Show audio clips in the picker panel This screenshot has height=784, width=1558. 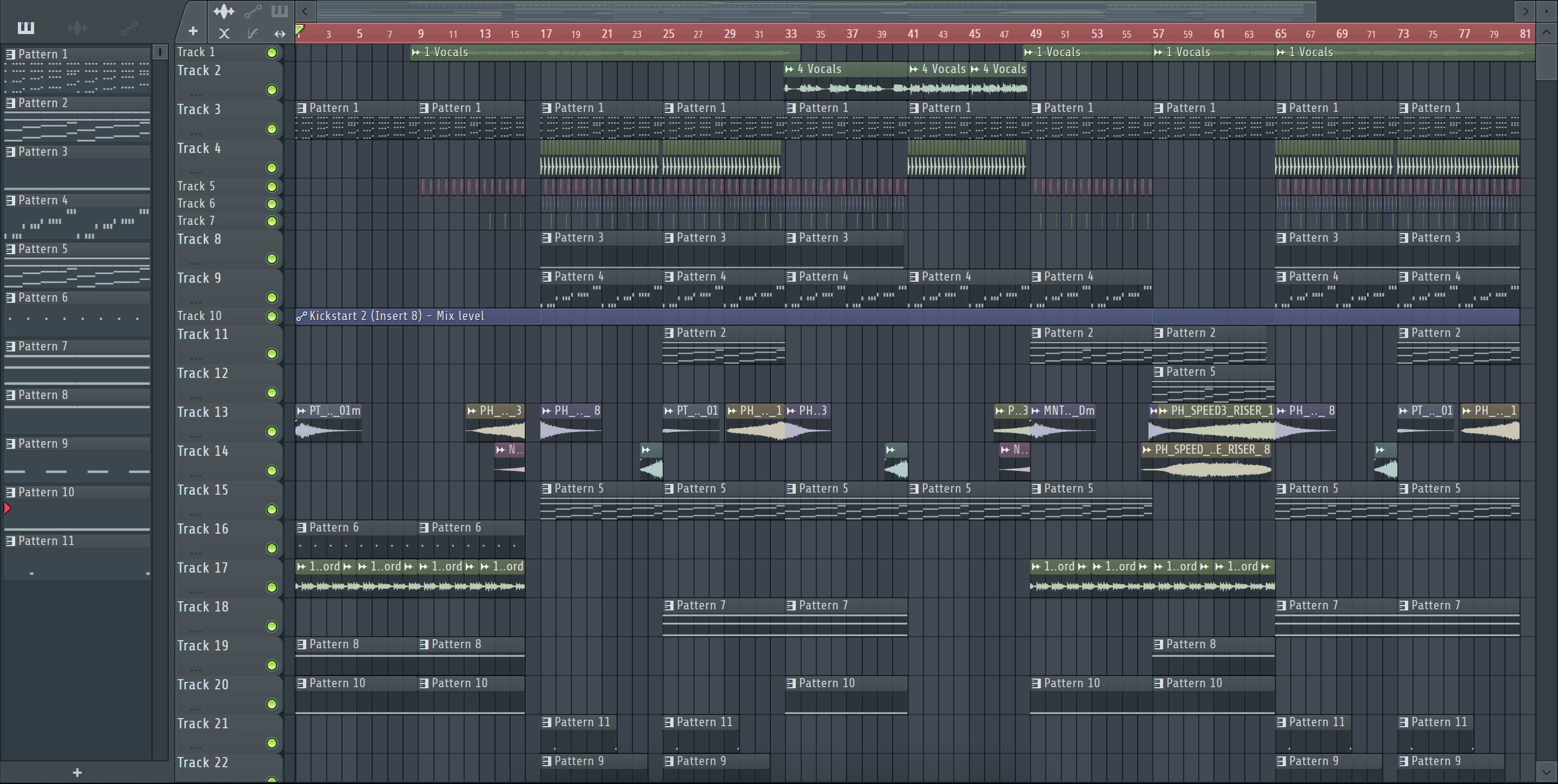(77, 27)
